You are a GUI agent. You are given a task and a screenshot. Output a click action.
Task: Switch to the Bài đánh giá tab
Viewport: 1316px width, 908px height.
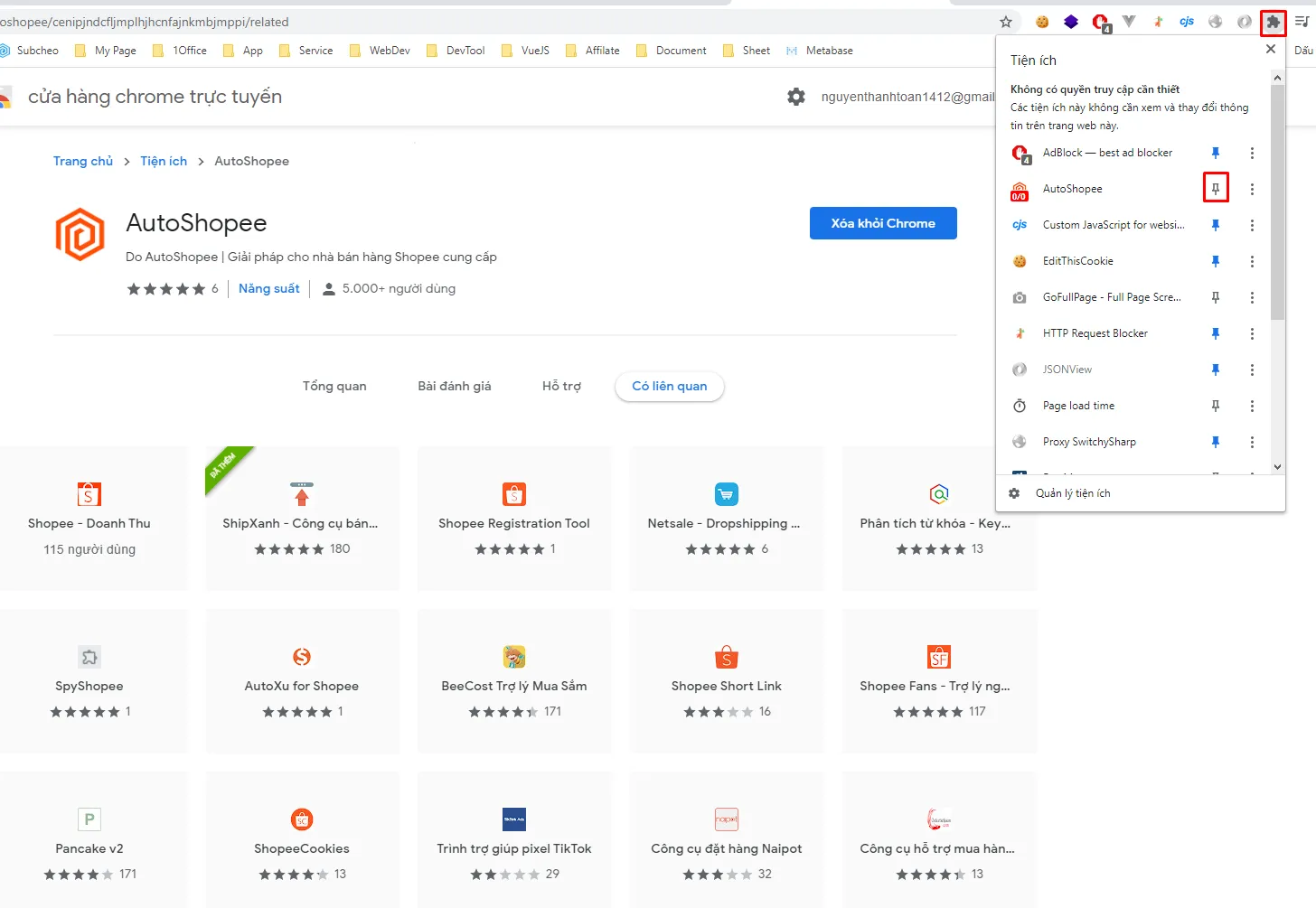(455, 386)
